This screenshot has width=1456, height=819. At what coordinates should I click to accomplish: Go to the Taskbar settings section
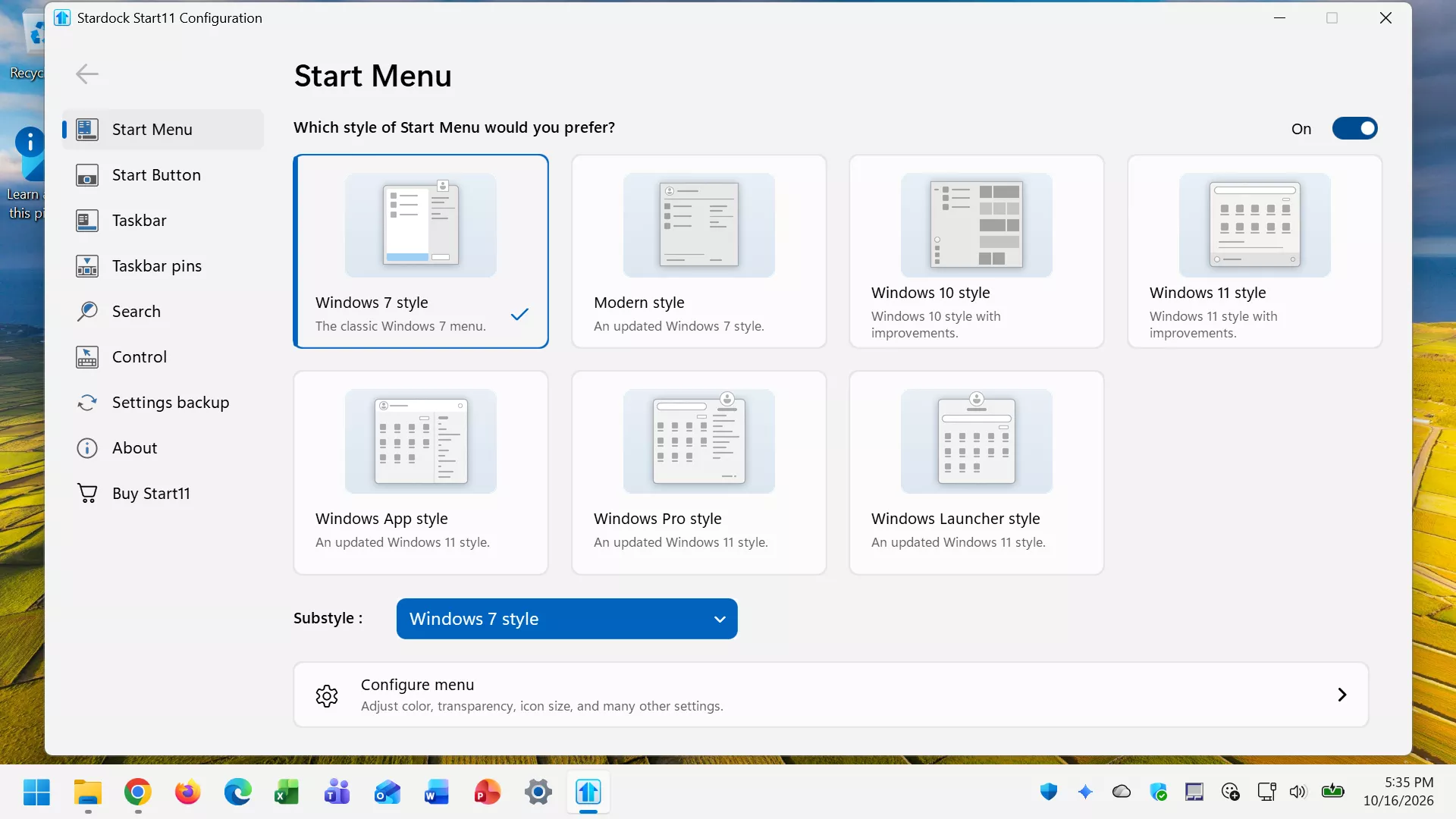coord(163,221)
